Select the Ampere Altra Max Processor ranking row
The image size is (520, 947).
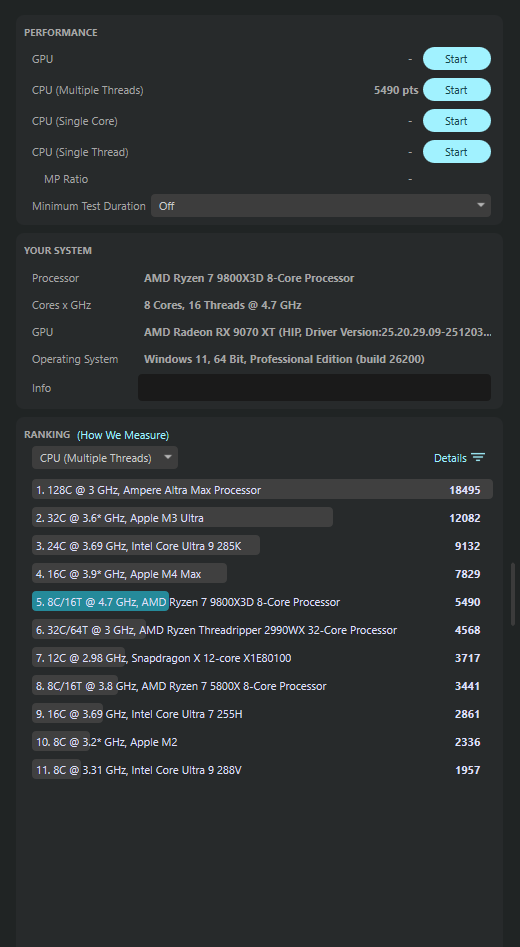tap(262, 489)
